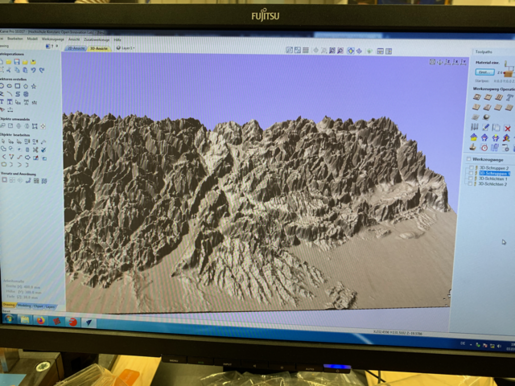Save the file with the floppy disk icon
This screenshot has height=386, width=515.
click(x=17, y=62)
